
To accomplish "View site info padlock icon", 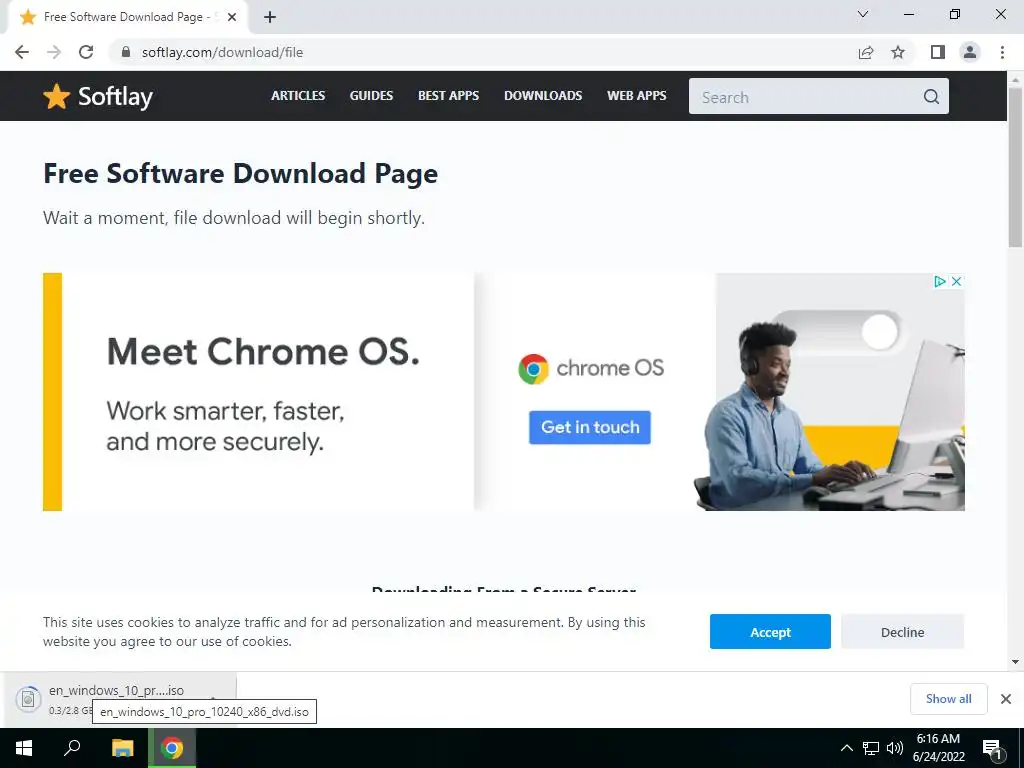I will [x=126, y=52].
